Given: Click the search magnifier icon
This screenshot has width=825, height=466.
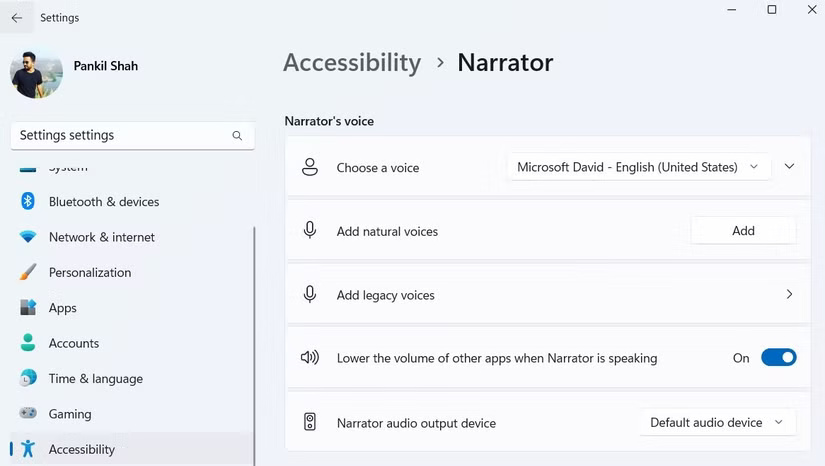Looking at the screenshot, I should (237, 136).
